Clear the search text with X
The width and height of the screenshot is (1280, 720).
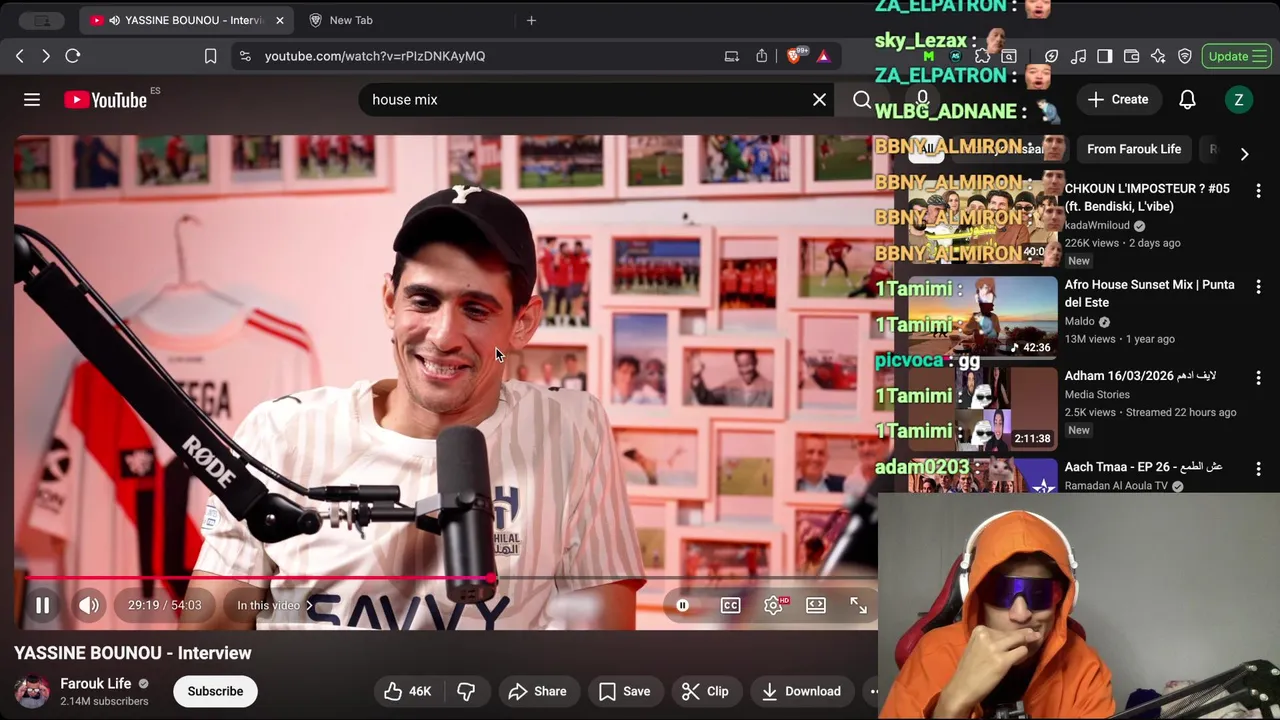[x=819, y=99]
